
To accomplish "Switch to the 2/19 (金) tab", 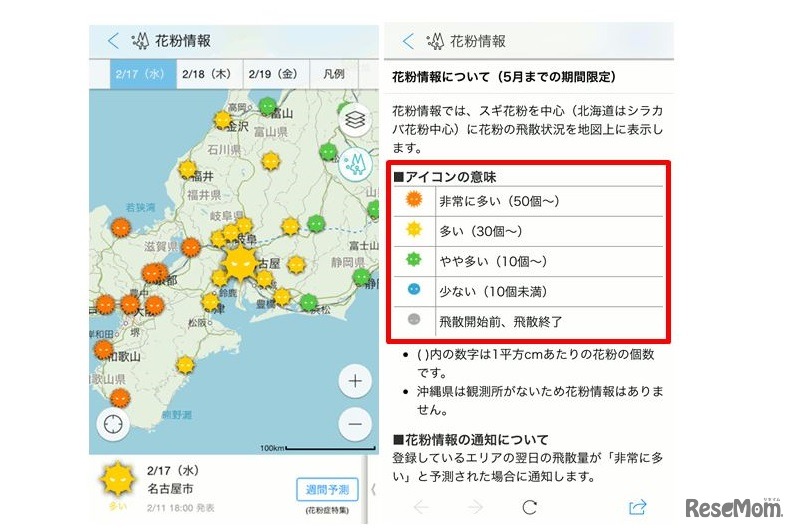I will (276, 74).
